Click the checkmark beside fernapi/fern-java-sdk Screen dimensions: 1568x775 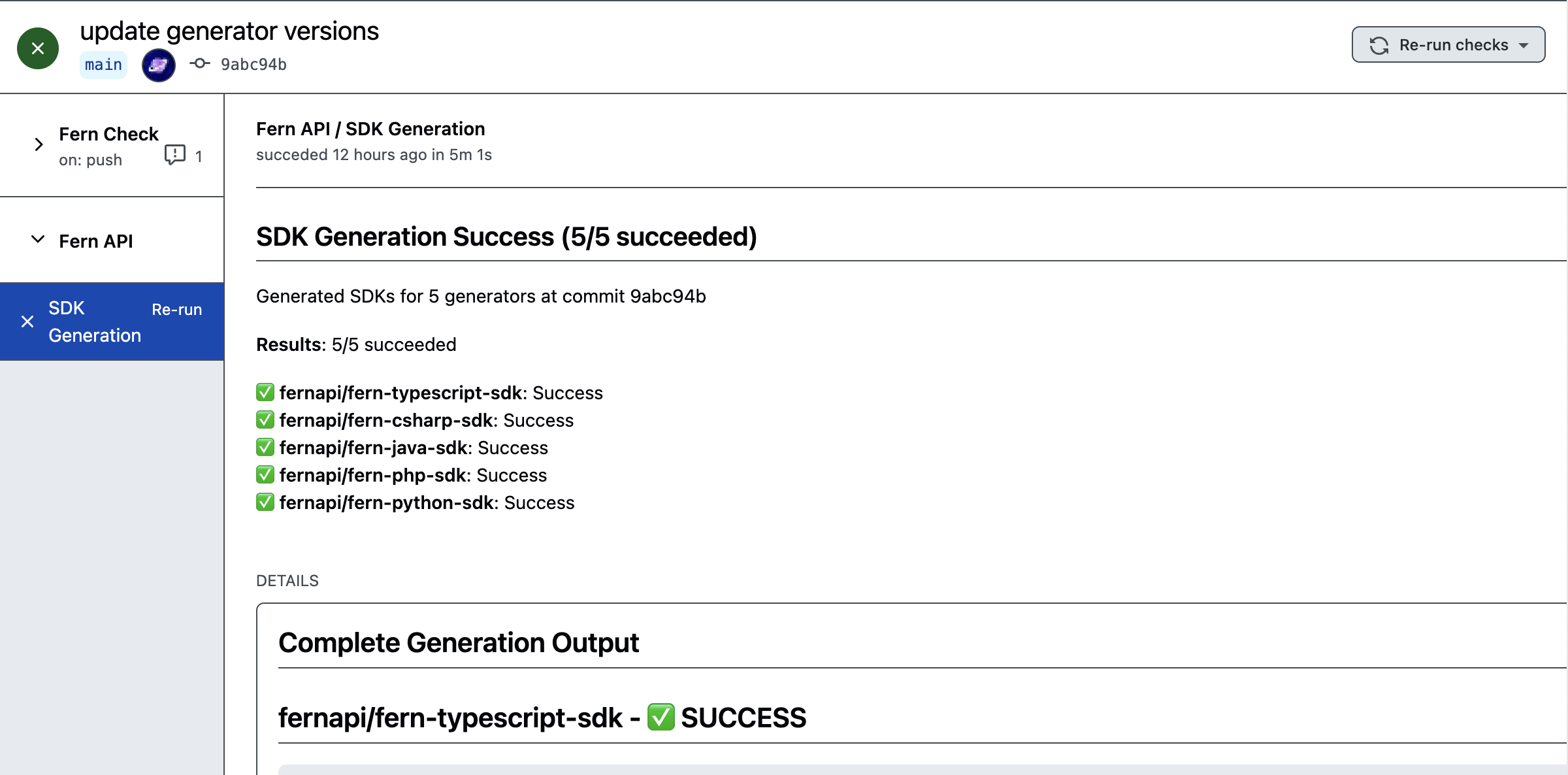pyautogui.click(x=265, y=447)
